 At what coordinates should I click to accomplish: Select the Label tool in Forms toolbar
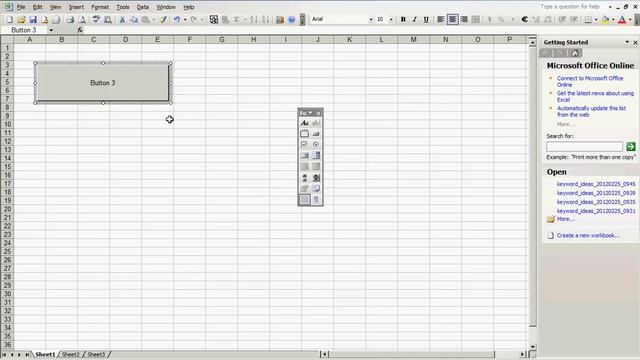304,123
